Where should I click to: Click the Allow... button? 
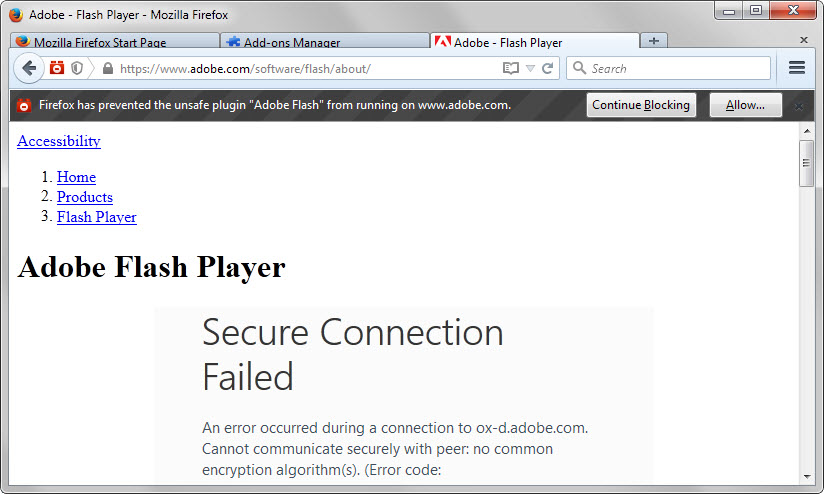click(745, 105)
